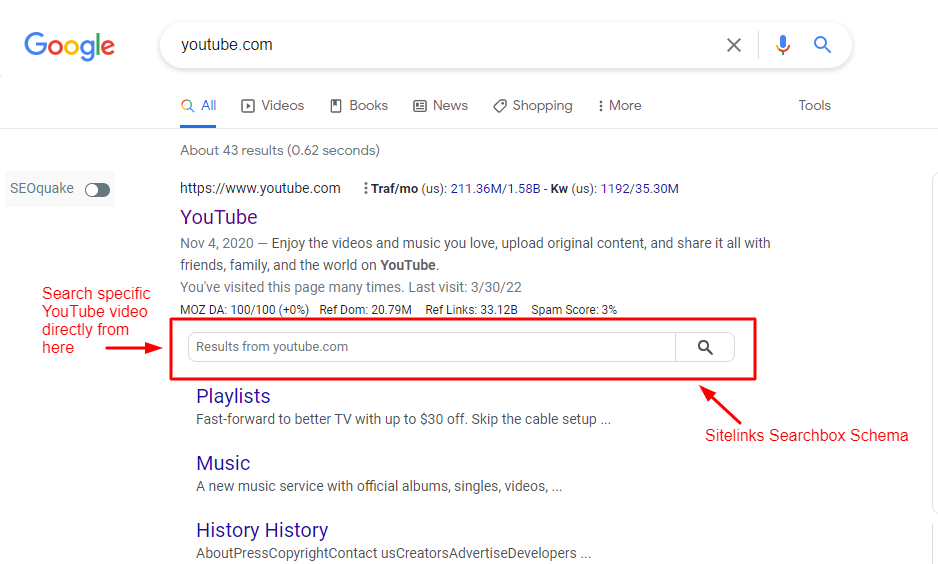This screenshot has width=938, height=564.
Task: Open the News tab
Action: (x=440, y=106)
